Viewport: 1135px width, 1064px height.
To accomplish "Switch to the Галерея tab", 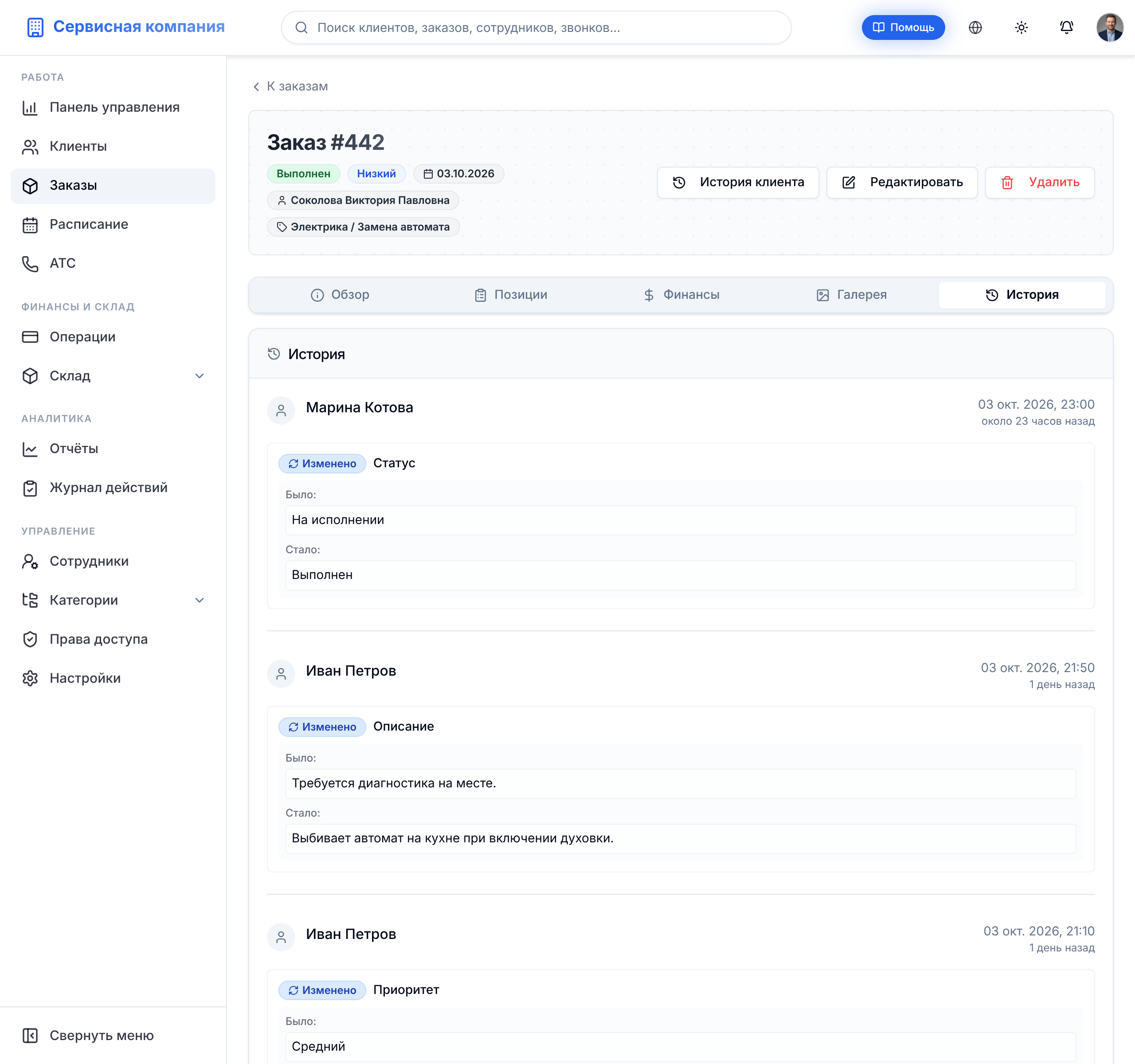I will [851, 294].
